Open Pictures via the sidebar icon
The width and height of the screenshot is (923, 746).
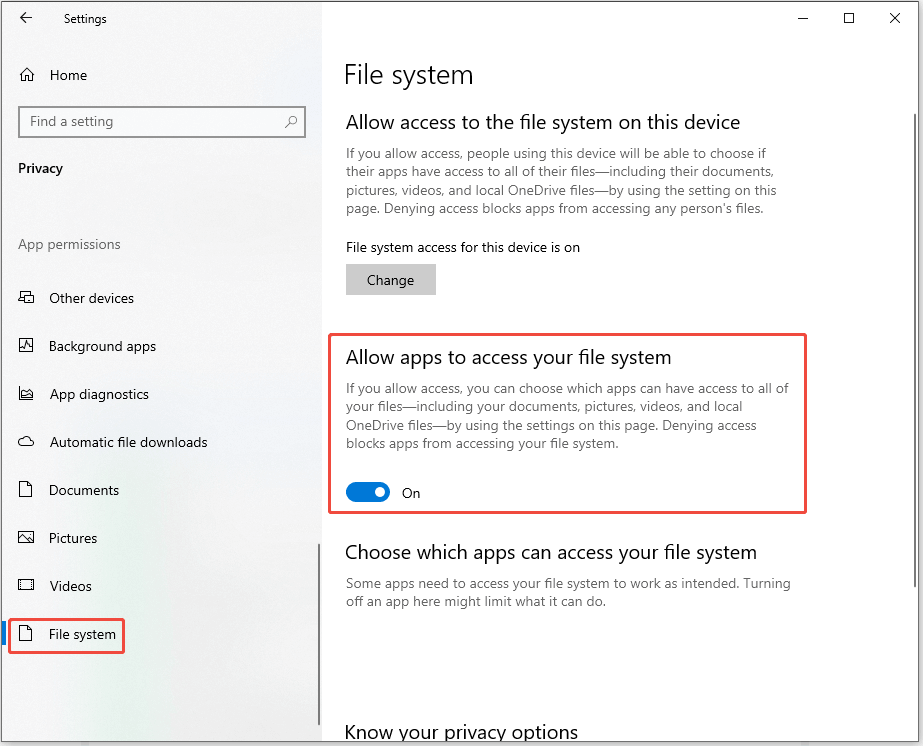pyautogui.click(x=25, y=537)
